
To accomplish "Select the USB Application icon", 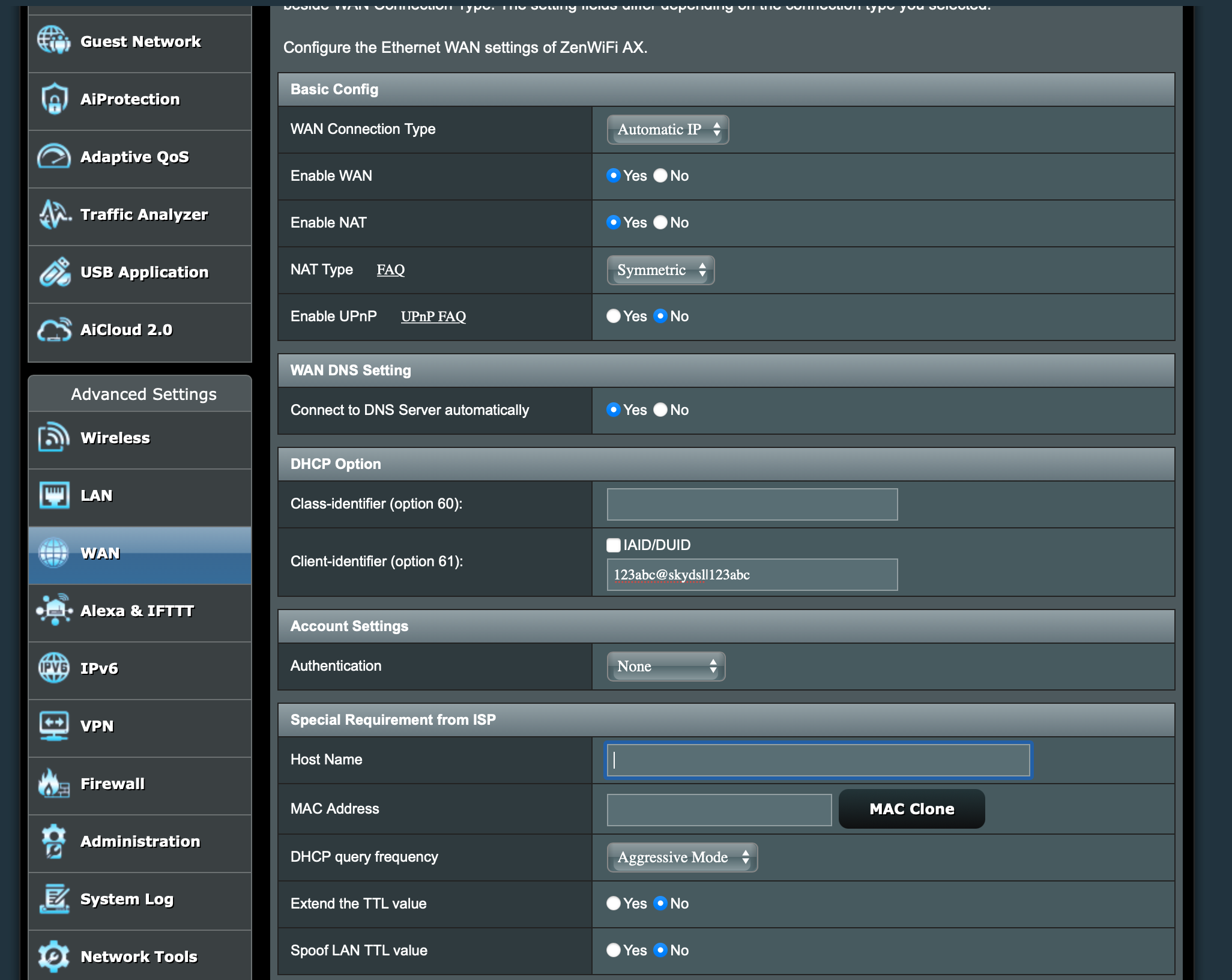I will point(55,272).
